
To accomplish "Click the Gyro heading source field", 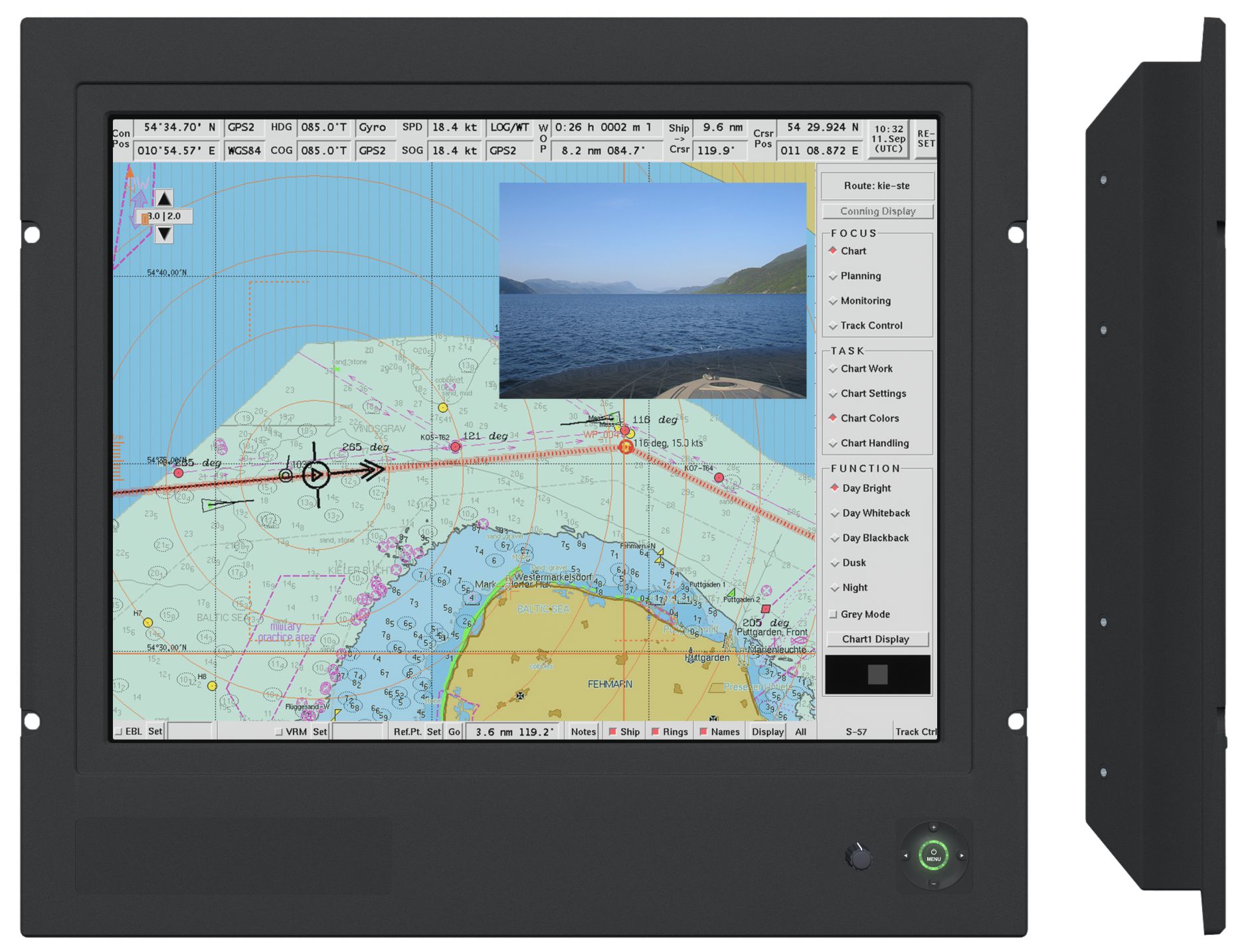I will [373, 127].
